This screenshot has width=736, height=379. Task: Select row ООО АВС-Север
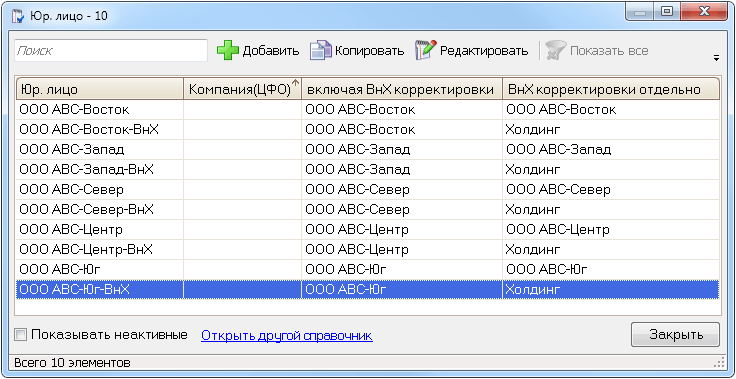pyautogui.click(x=368, y=190)
